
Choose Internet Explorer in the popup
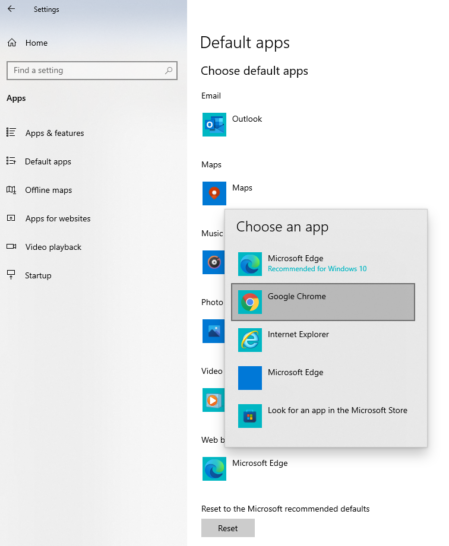tap(323, 340)
